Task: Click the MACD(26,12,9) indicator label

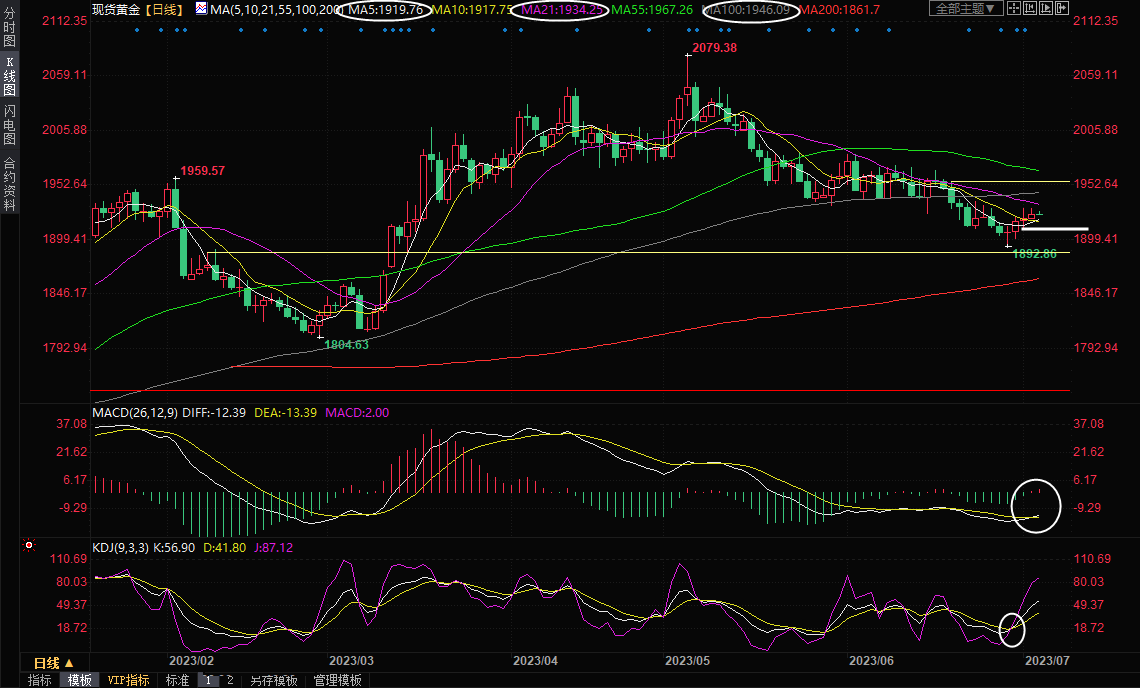Action: click(x=135, y=412)
